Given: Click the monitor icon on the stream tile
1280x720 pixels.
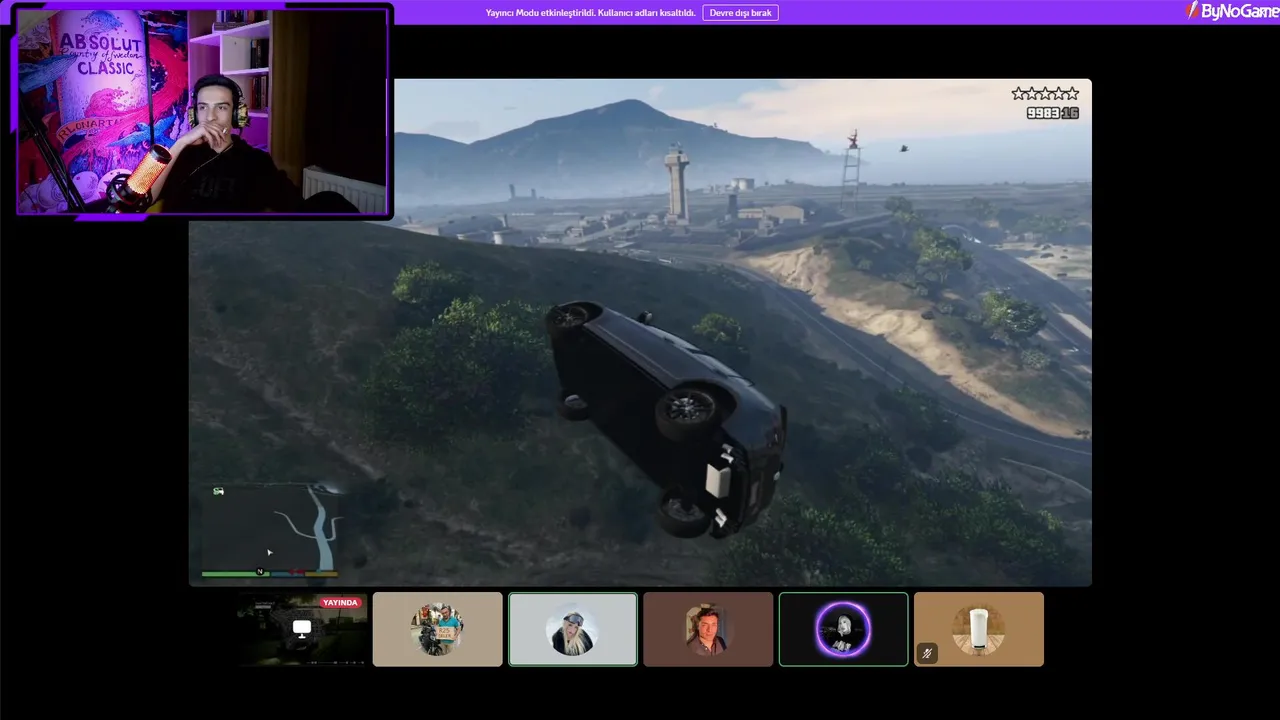Looking at the screenshot, I should 302,628.
